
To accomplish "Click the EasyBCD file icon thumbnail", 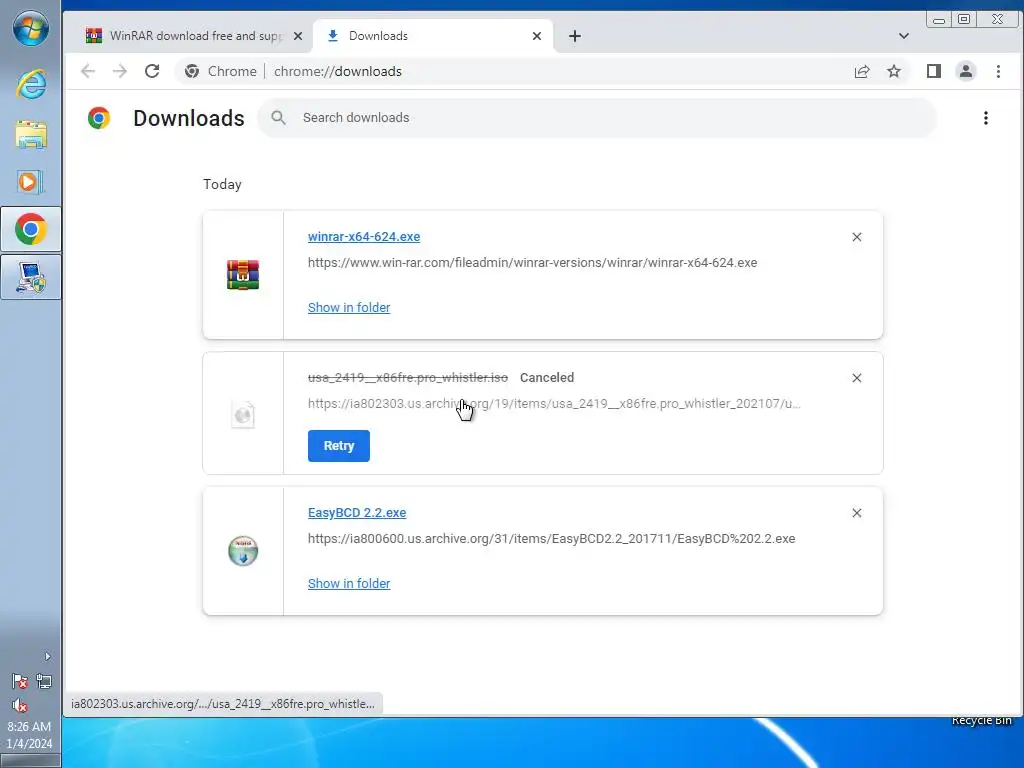I will [243, 551].
